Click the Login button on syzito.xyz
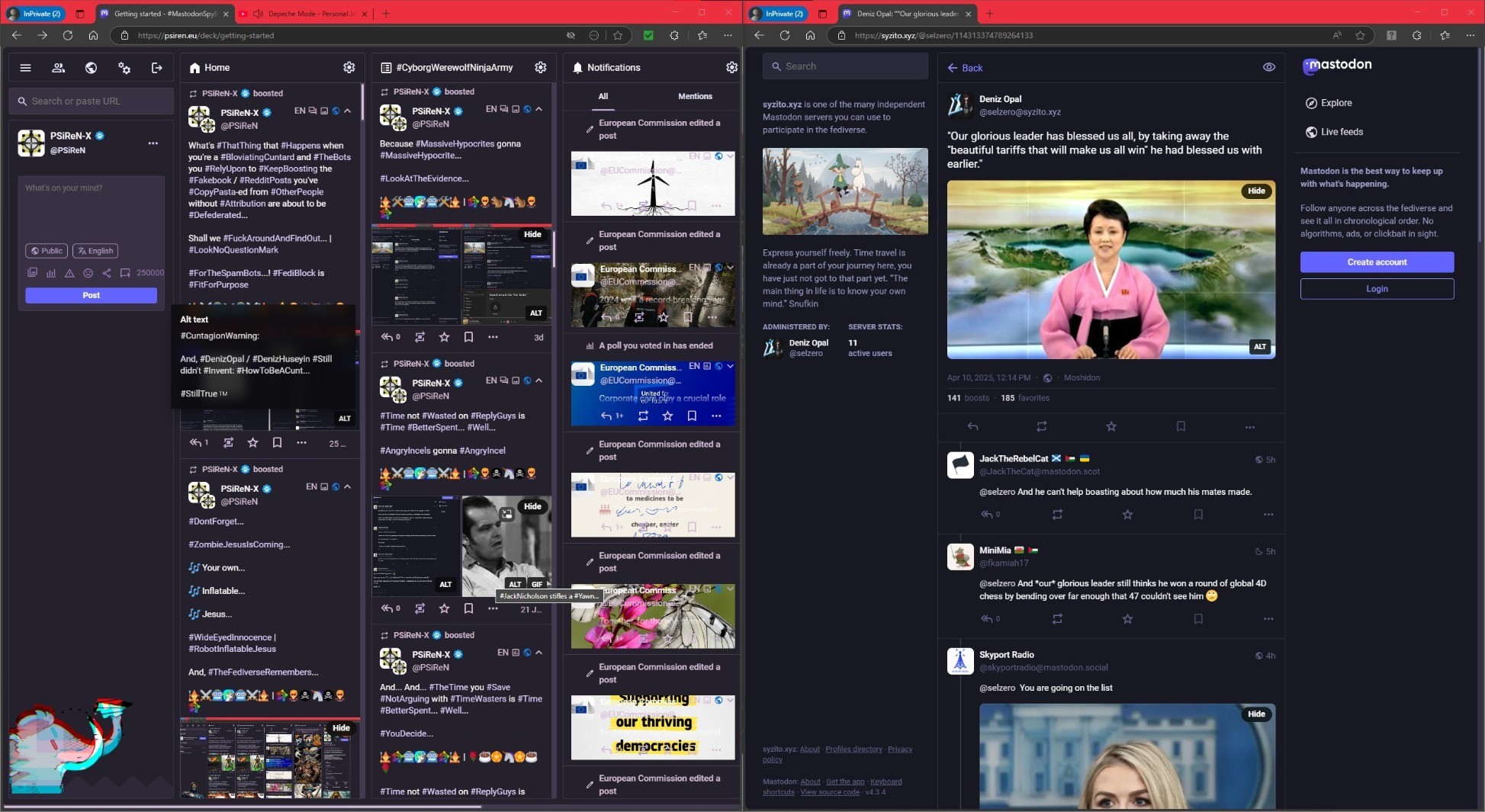The image size is (1485, 812). point(1377,289)
